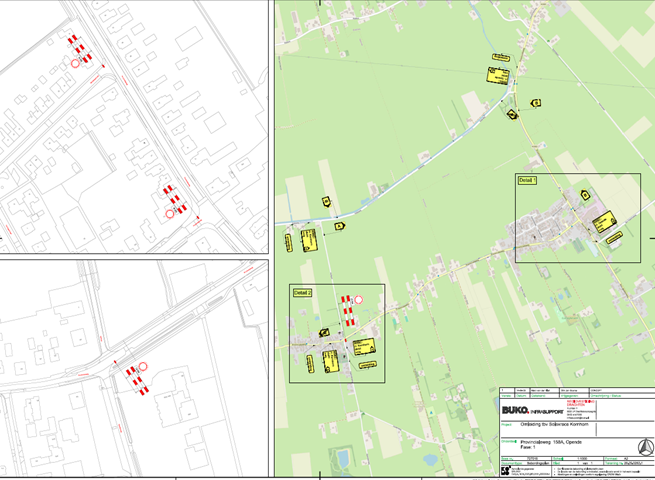This screenshot has height=480, width=655.
Task: Click the project title 'Omleiding tbv Solarwave Kornhorn'
Action: 555,427
